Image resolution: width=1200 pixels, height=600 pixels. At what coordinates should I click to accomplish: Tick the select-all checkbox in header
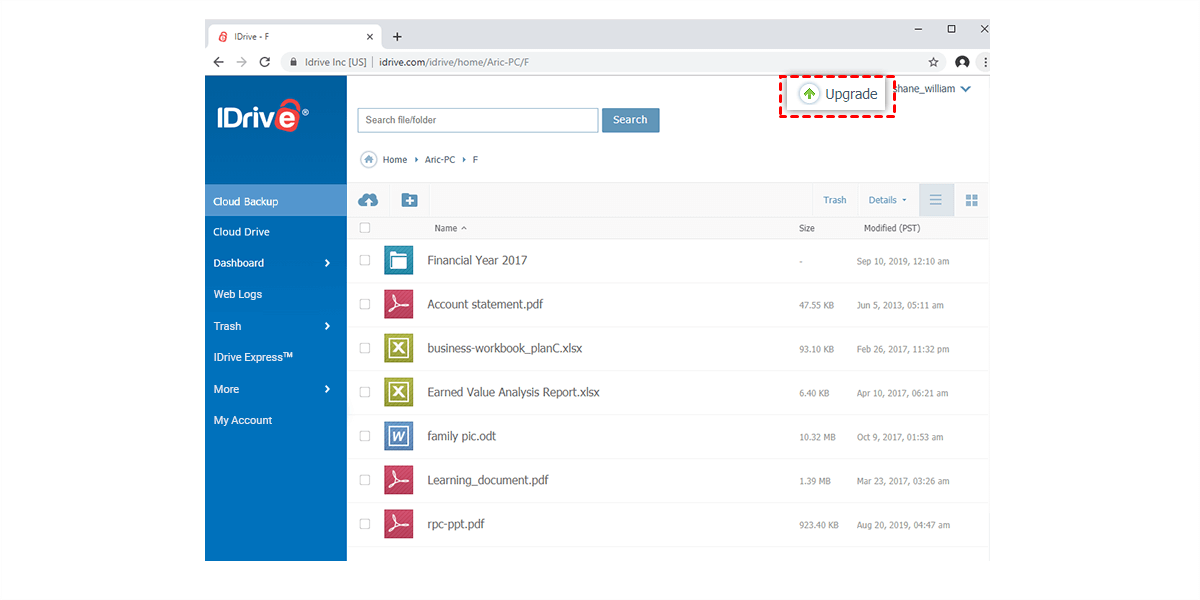(365, 228)
